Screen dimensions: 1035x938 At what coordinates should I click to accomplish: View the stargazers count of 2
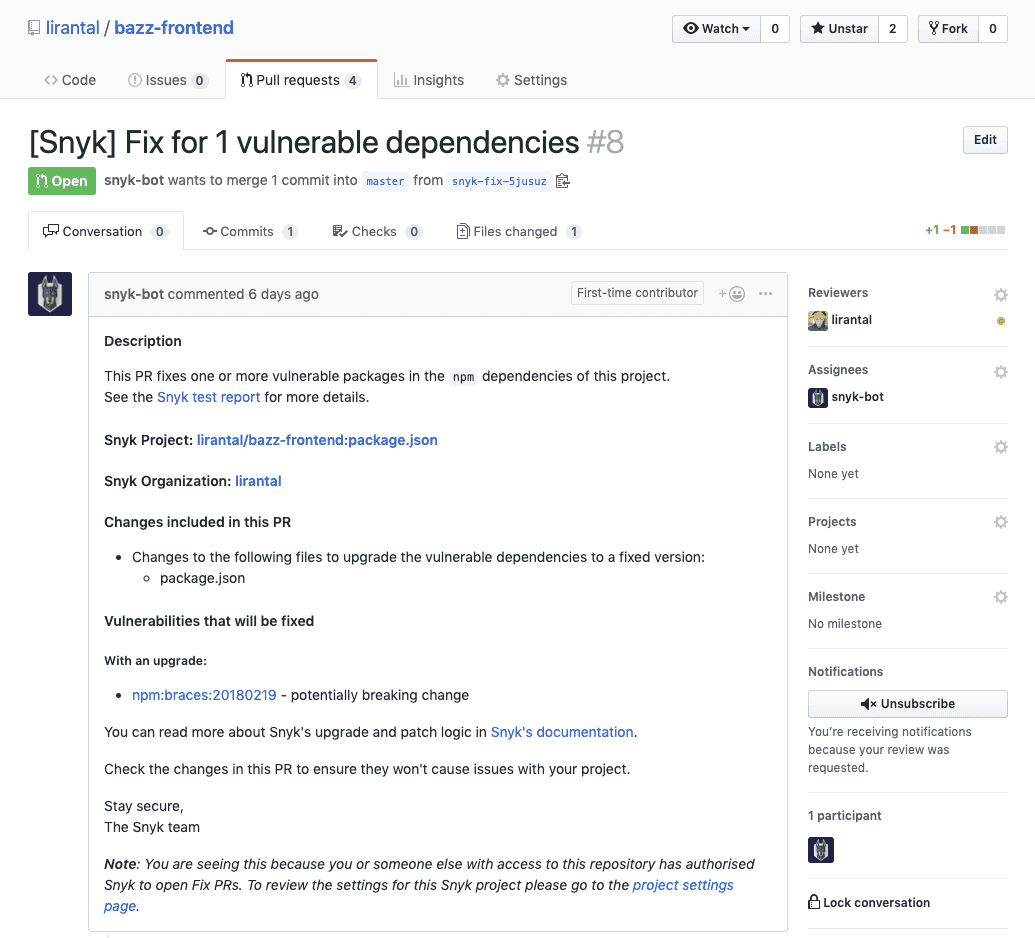892,28
